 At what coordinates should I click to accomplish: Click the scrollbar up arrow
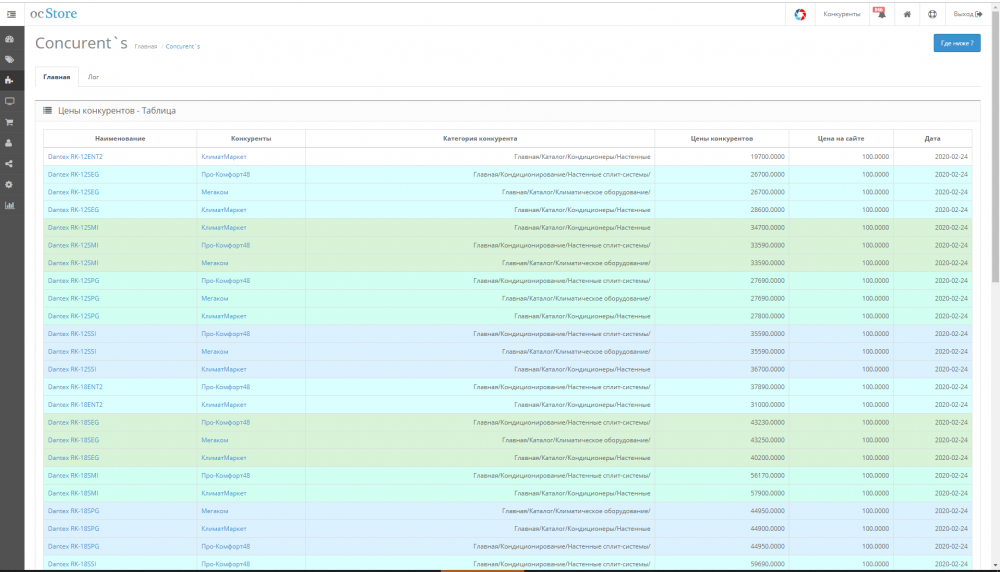(x=995, y=6)
